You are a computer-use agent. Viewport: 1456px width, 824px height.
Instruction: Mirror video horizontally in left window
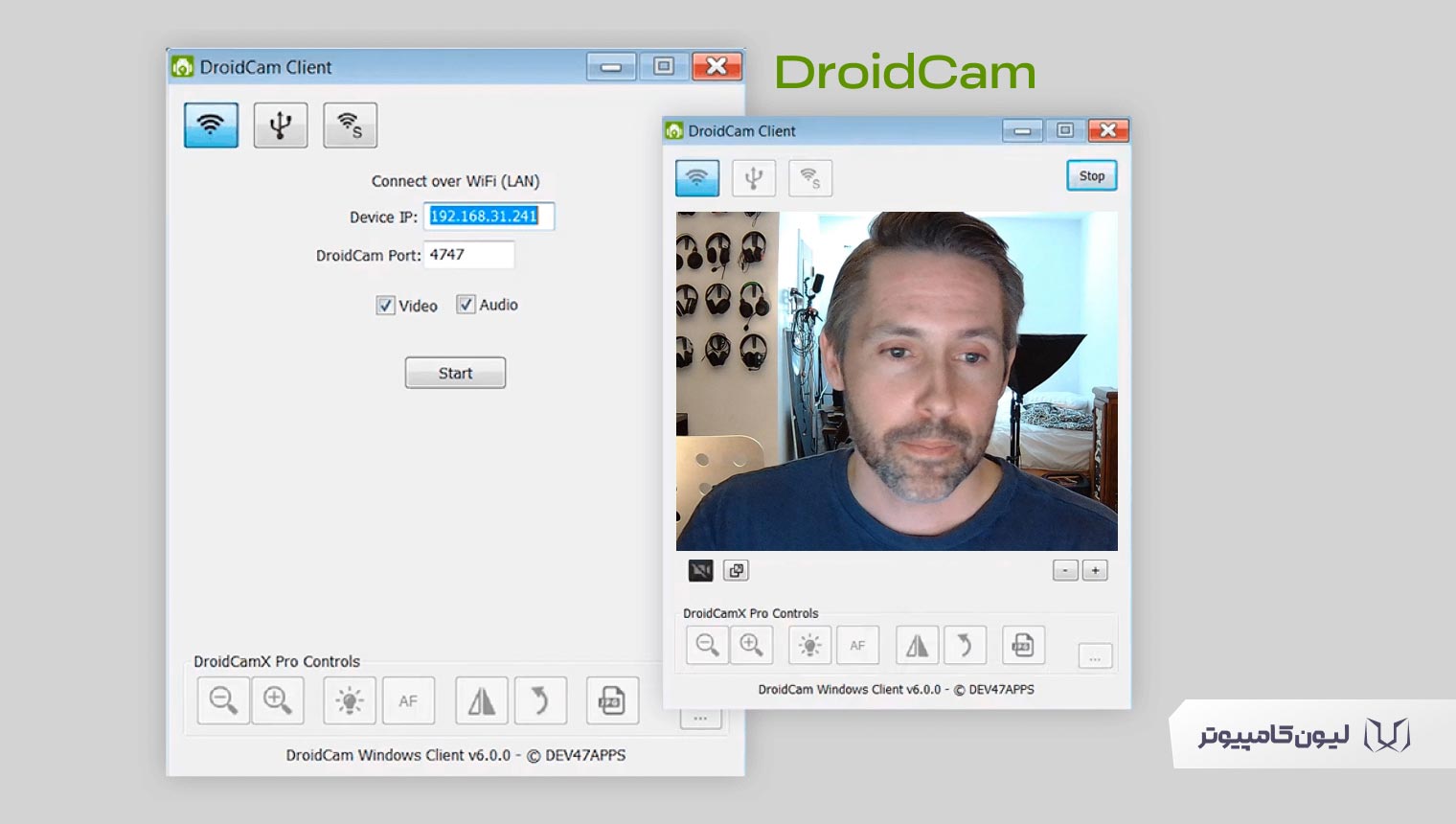[482, 700]
